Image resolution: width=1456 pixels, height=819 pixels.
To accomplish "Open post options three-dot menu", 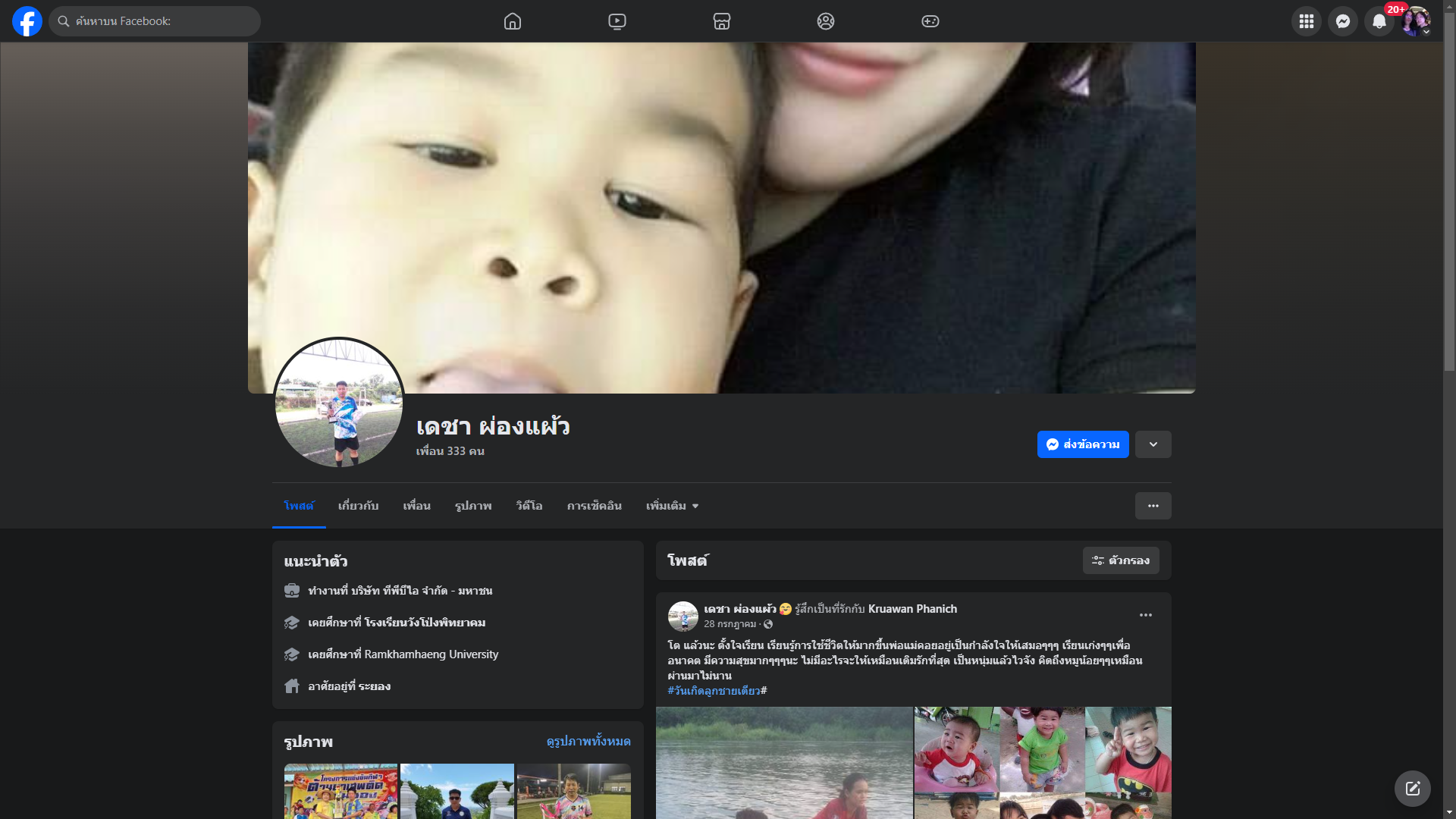I will click(x=1146, y=615).
